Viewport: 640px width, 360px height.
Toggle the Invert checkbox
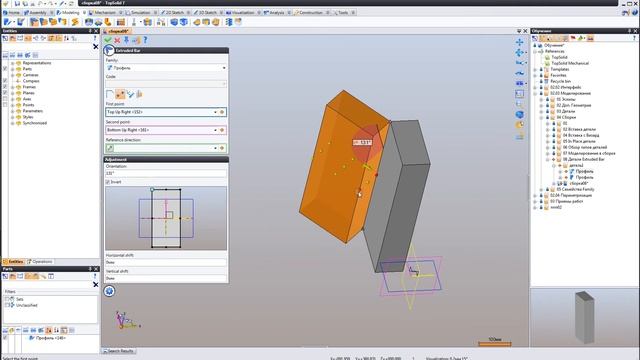(108, 182)
